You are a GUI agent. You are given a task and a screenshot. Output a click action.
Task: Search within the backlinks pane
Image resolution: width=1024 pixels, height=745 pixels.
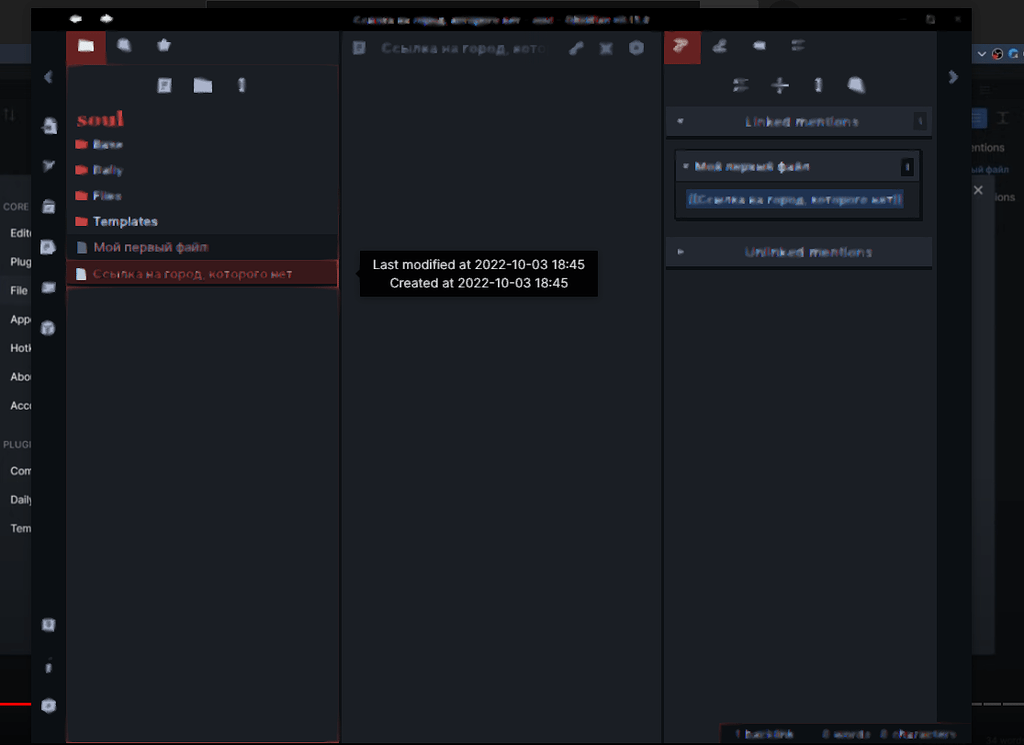click(856, 85)
